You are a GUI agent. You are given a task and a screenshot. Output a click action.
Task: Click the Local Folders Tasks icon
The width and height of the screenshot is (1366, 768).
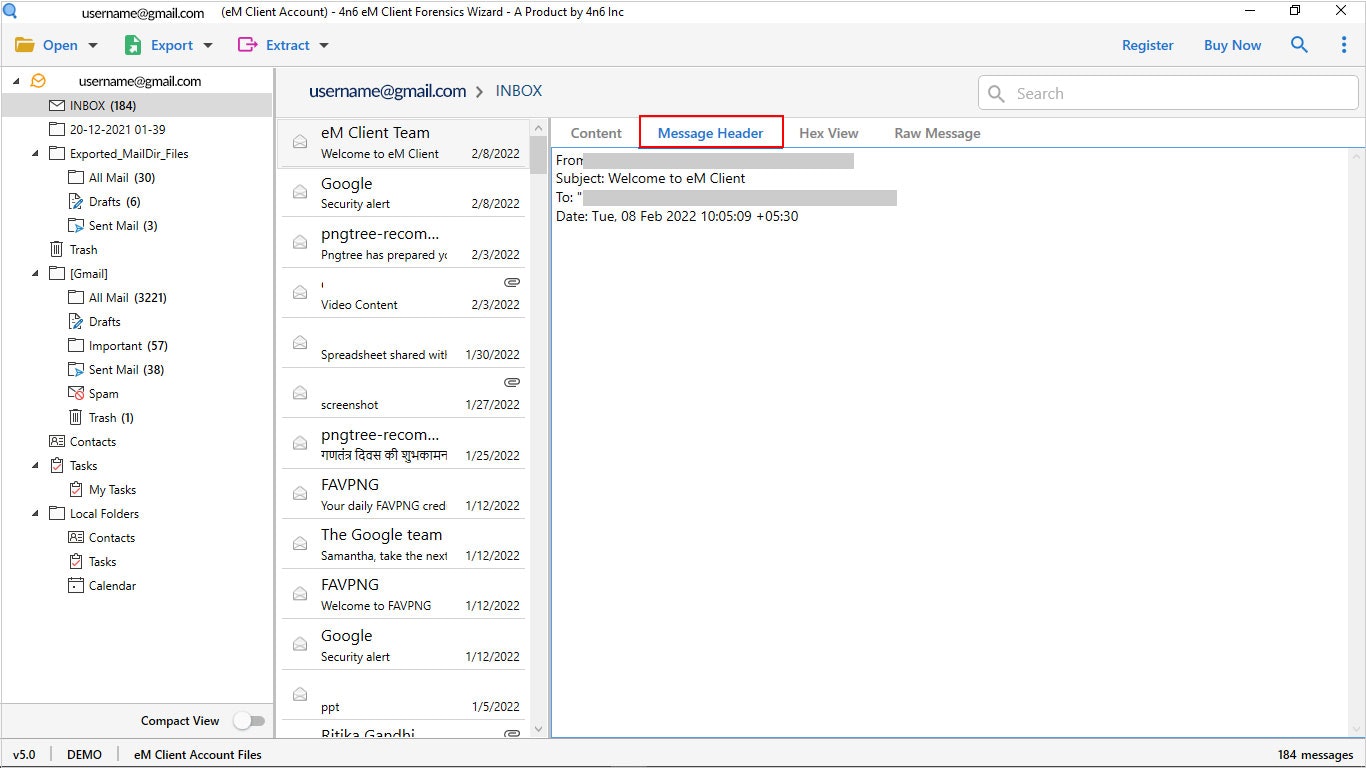click(x=76, y=561)
